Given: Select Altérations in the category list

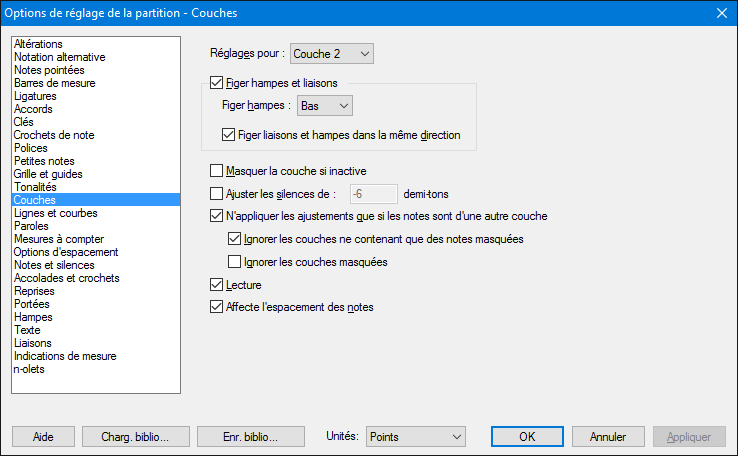Looking at the screenshot, I should click(x=39, y=44).
